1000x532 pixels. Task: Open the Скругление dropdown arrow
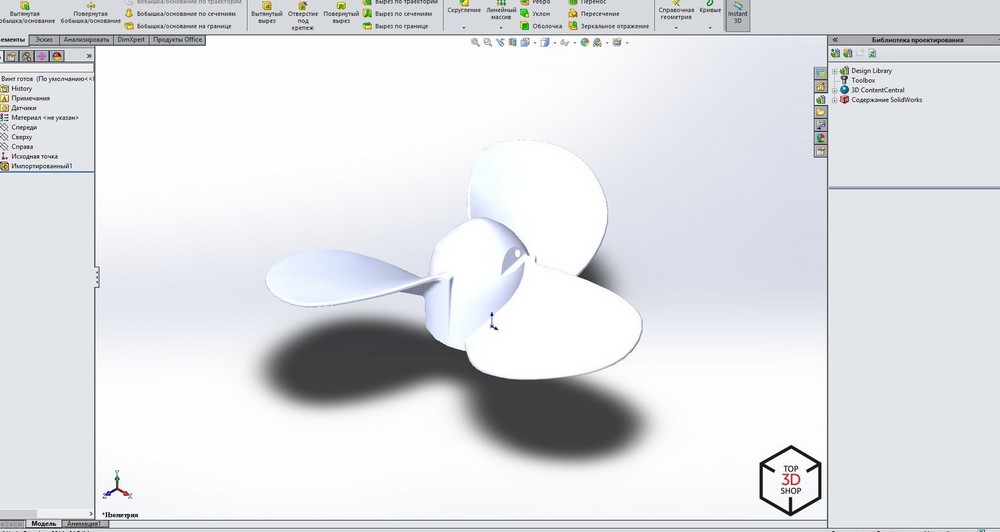click(x=464, y=27)
